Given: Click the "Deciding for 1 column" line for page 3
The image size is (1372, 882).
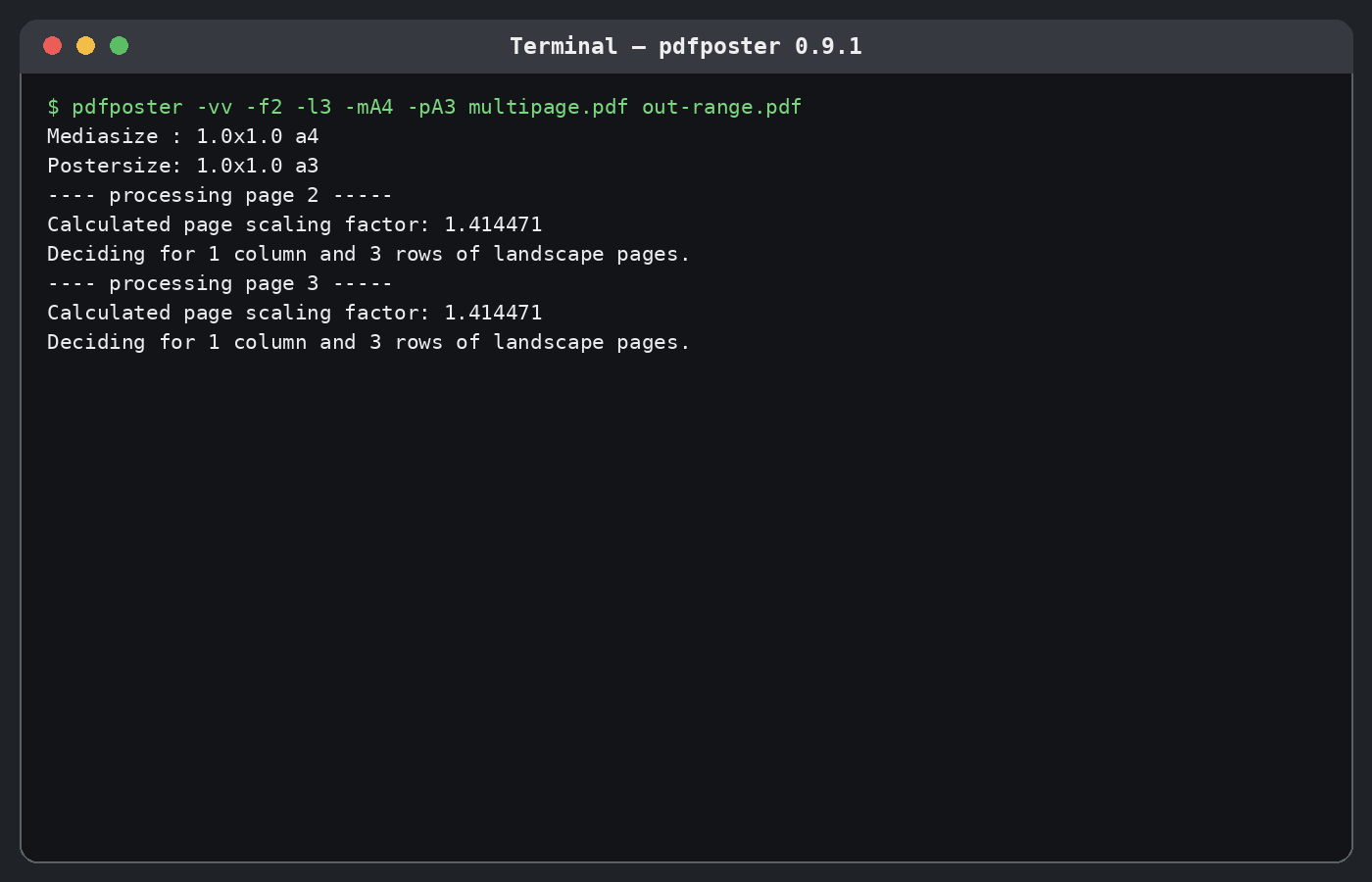Looking at the screenshot, I should pyautogui.click(x=368, y=342).
